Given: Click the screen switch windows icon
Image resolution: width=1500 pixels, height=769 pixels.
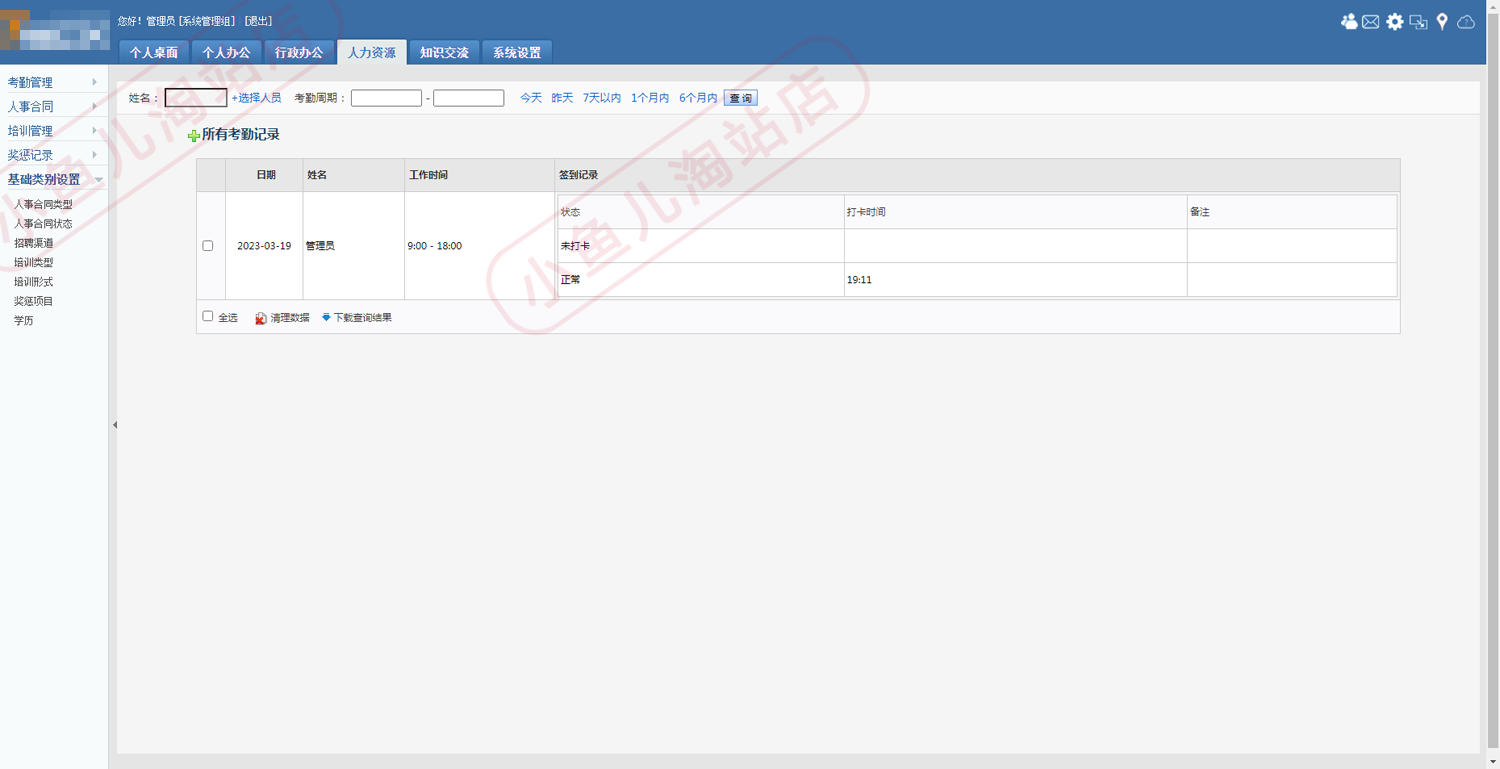Looking at the screenshot, I should (1418, 21).
